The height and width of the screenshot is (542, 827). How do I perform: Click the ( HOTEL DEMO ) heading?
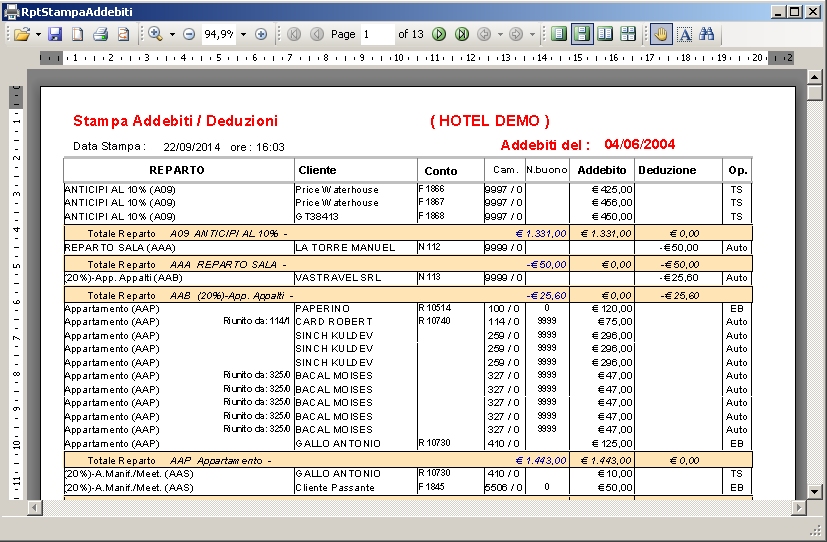490,121
